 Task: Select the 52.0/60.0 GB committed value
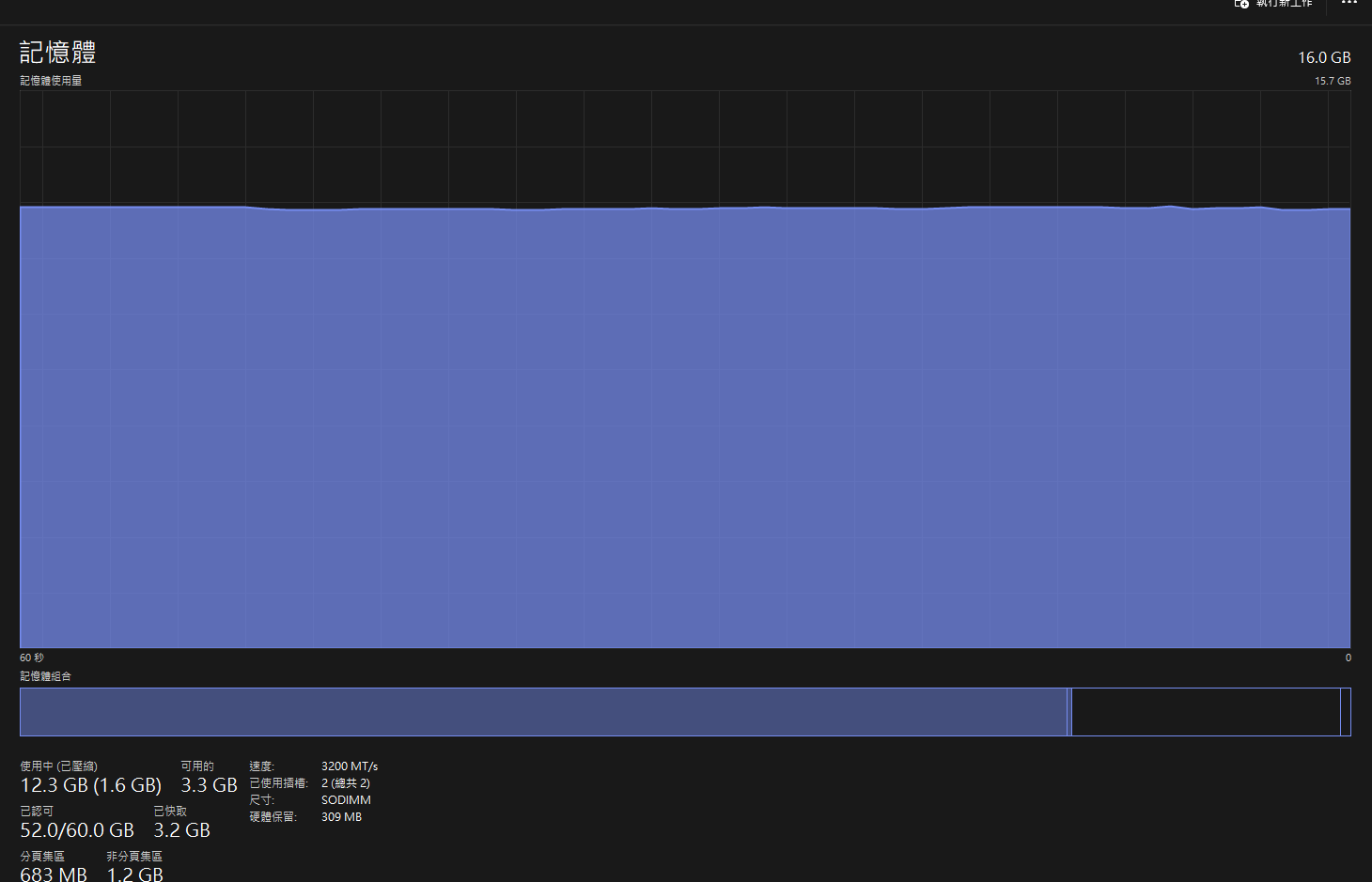point(77,830)
